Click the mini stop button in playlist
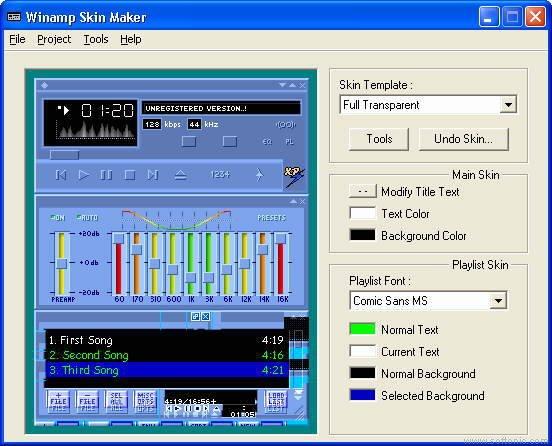The width and height of the screenshot is (552, 446). 197,409
